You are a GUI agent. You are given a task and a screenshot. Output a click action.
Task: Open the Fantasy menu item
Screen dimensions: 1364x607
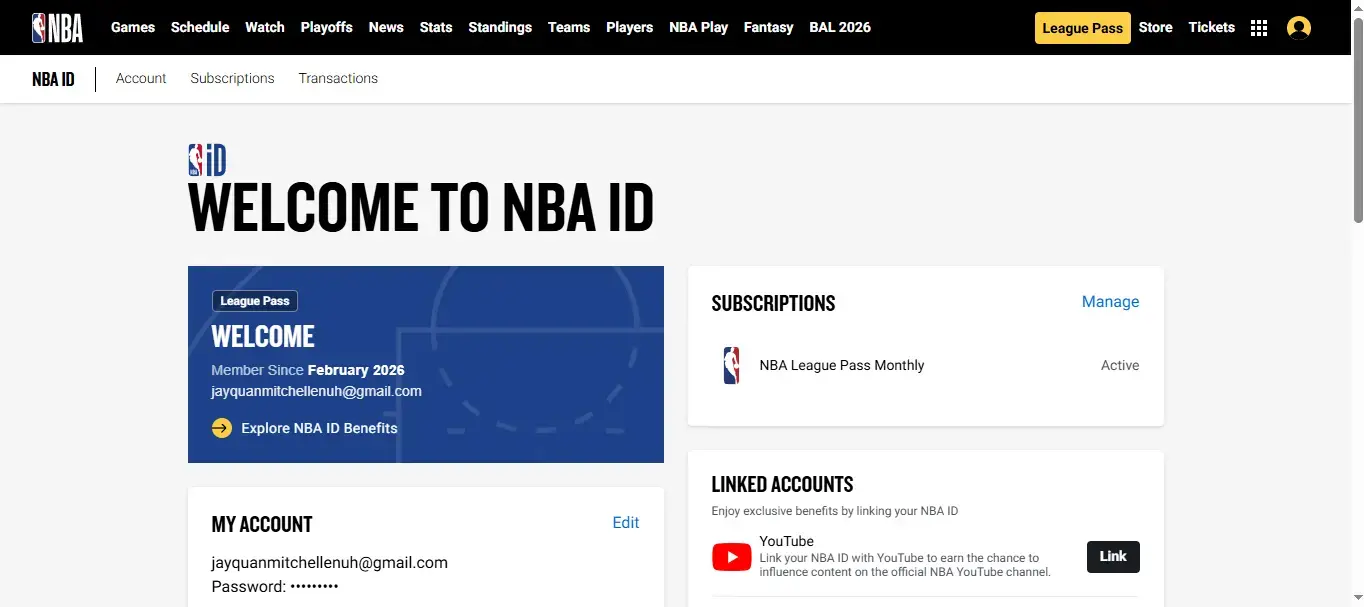click(x=769, y=27)
